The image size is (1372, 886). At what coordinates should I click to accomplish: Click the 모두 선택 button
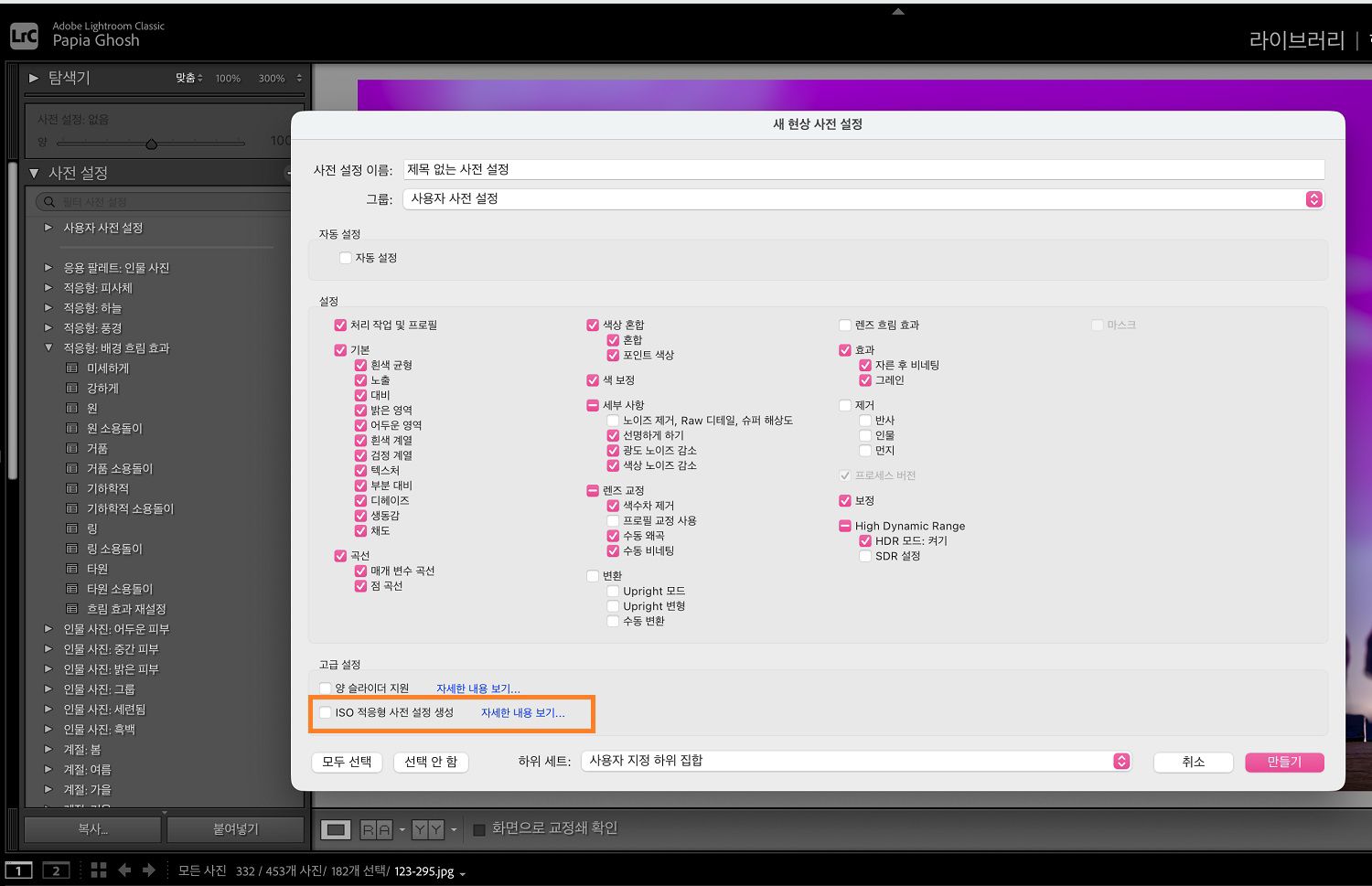[348, 763]
